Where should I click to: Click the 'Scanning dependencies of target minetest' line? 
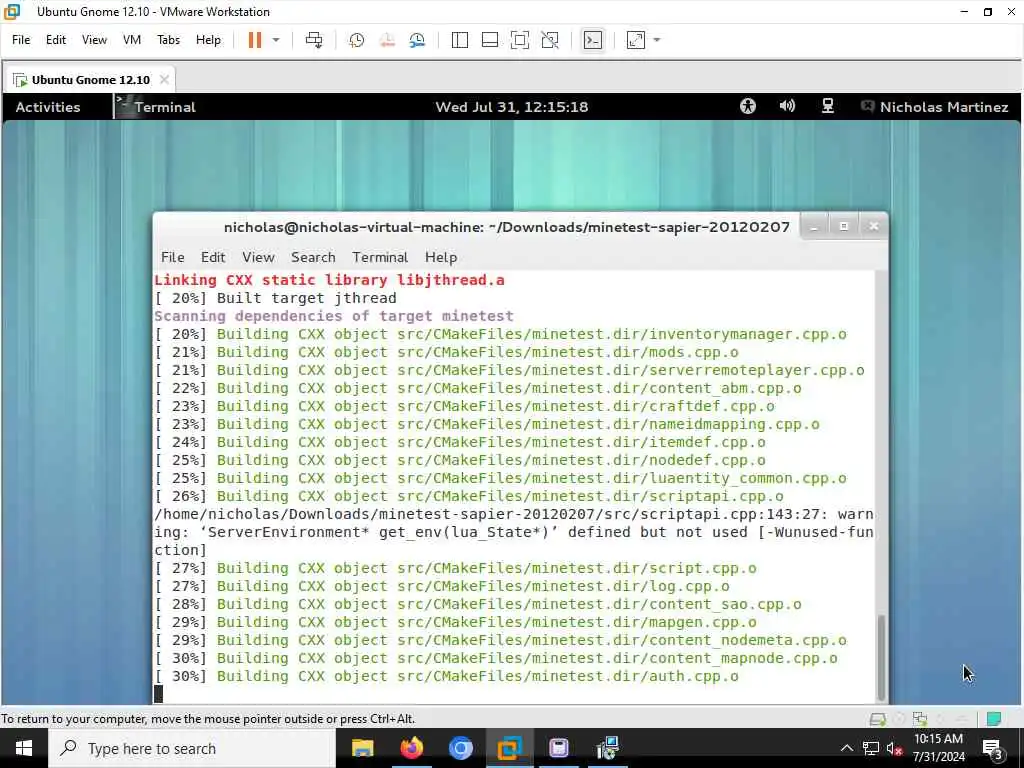pyautogui.click(x=334, y=316)
